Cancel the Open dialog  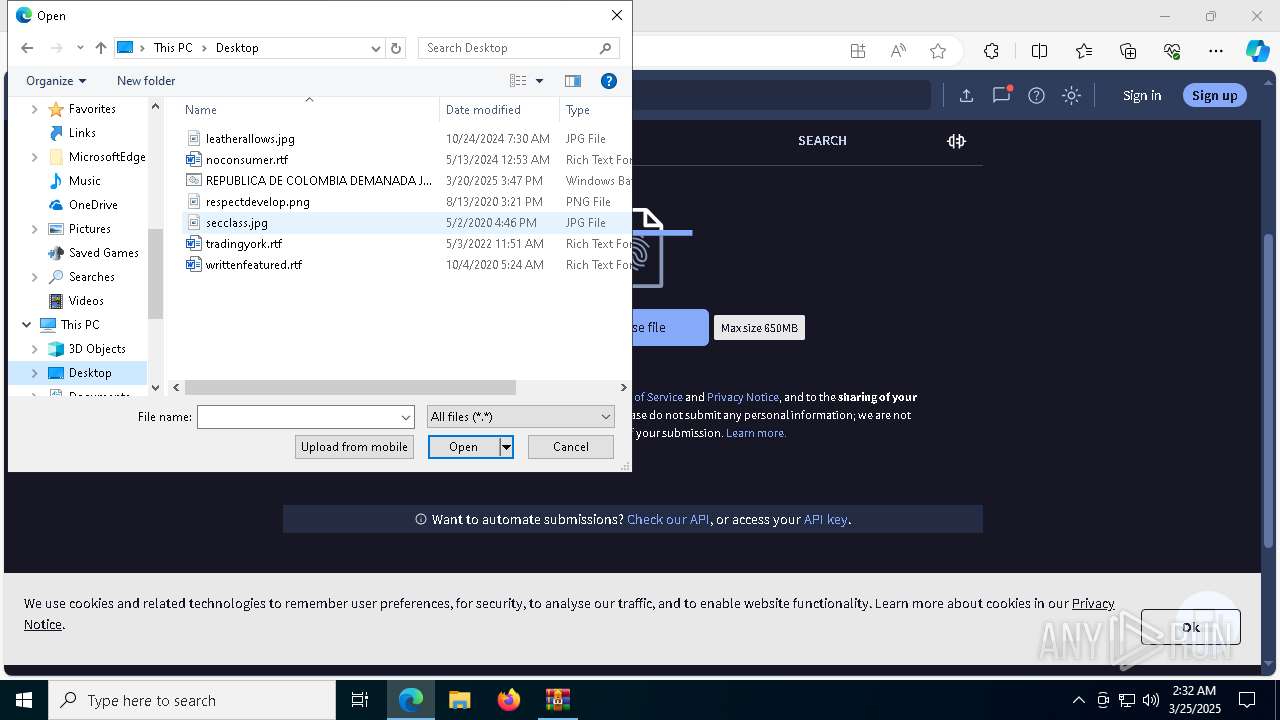click(x=571, y=447)
